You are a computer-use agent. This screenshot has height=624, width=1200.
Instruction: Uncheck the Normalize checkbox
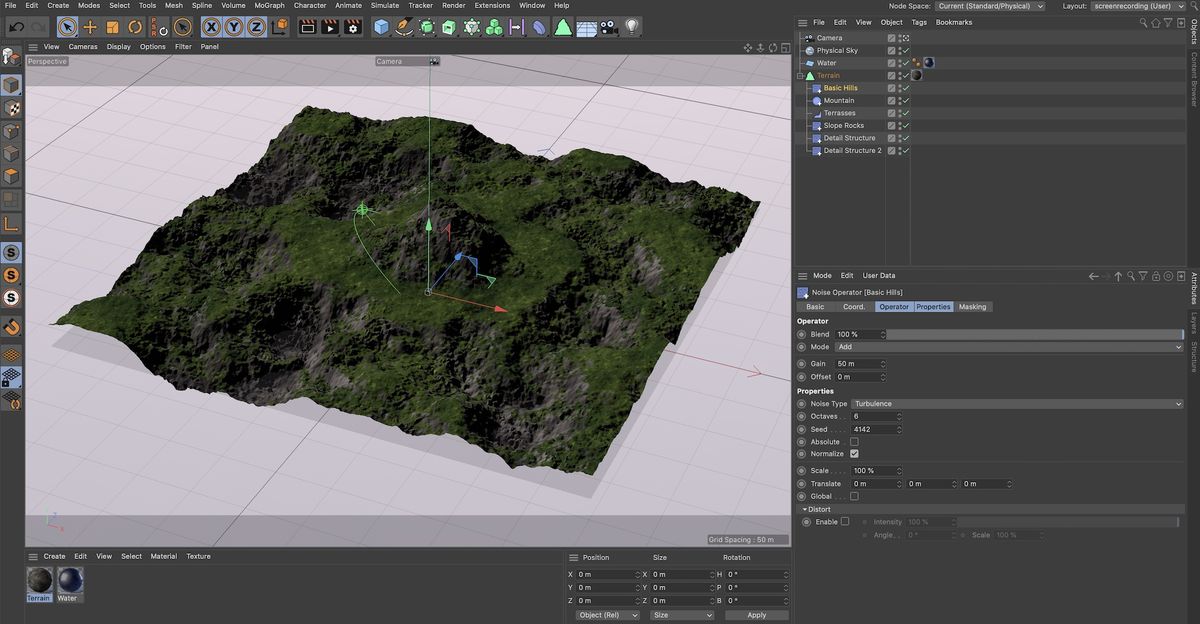(855, 453)
